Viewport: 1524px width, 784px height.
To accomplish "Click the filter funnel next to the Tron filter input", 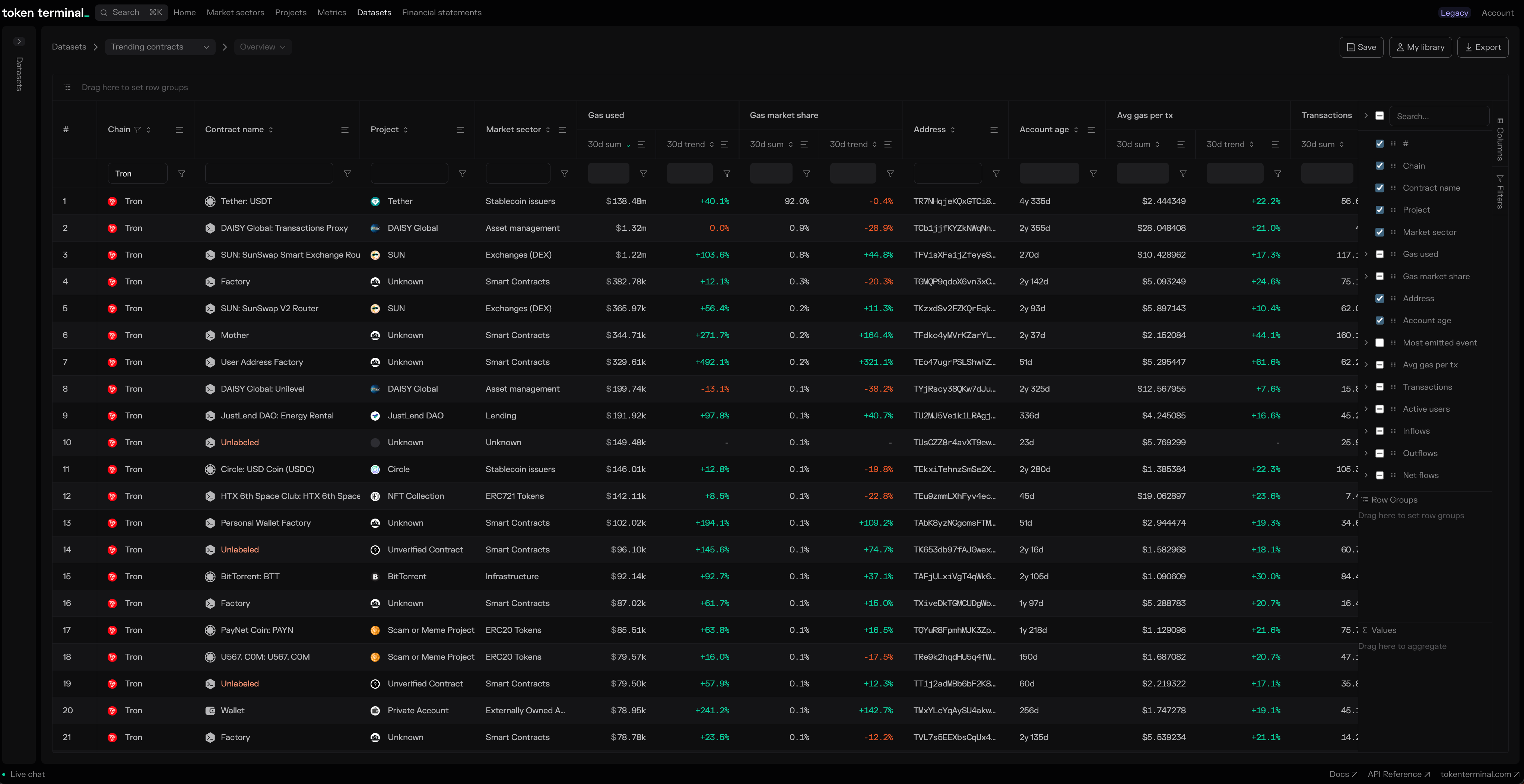I will click(x=182, y=174).
